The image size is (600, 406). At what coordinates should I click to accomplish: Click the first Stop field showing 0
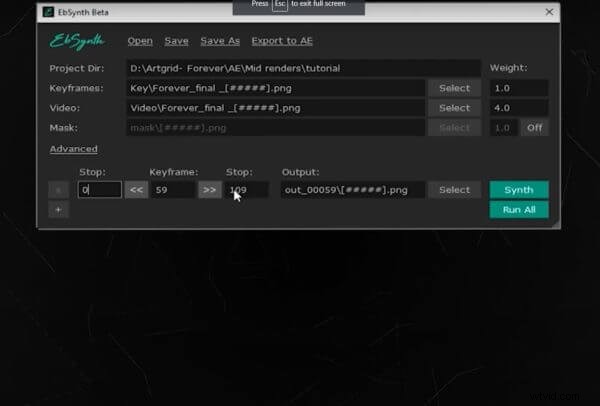[100, 190]
